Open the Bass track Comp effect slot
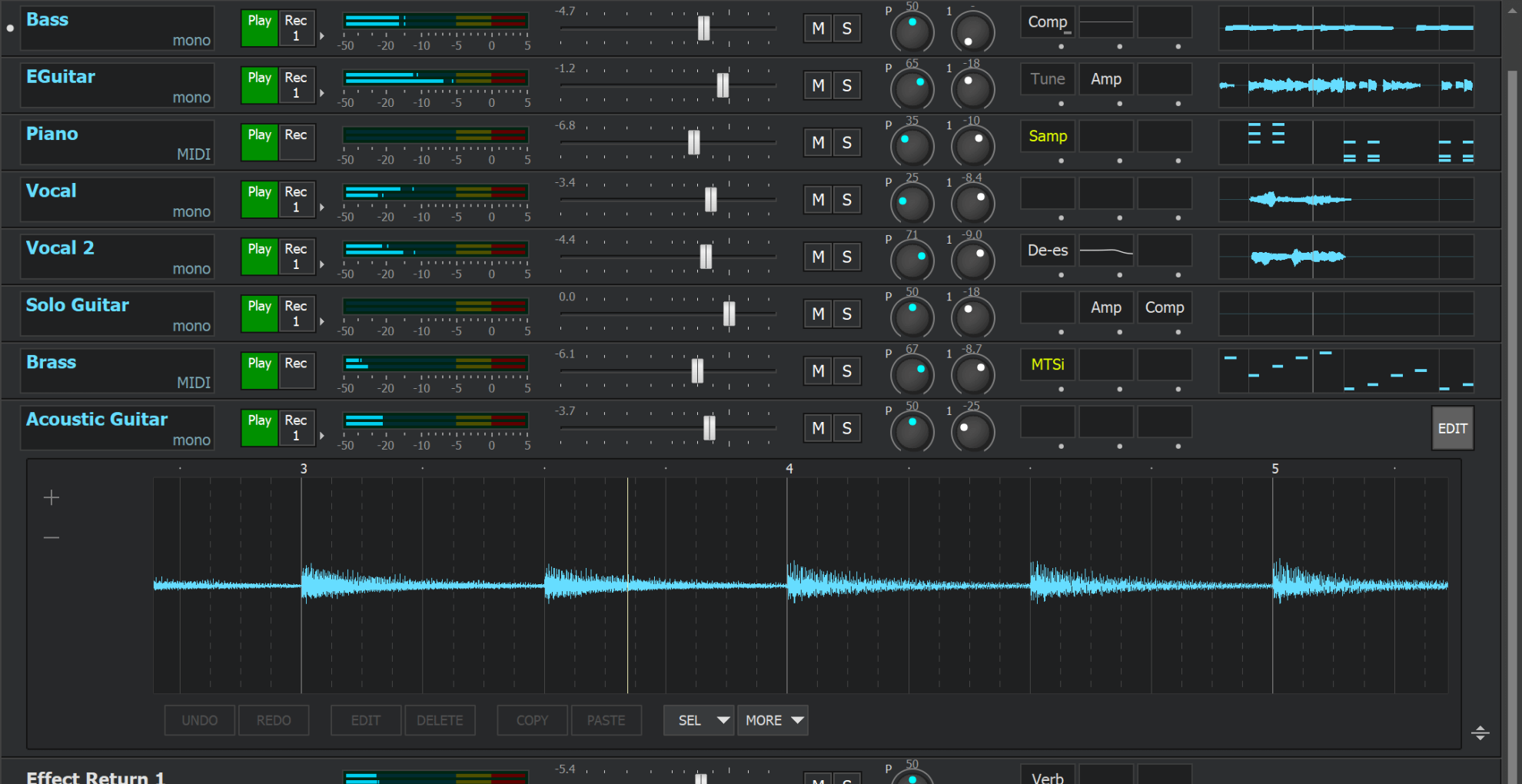 pyautogui.click(x=1048, y=22)
